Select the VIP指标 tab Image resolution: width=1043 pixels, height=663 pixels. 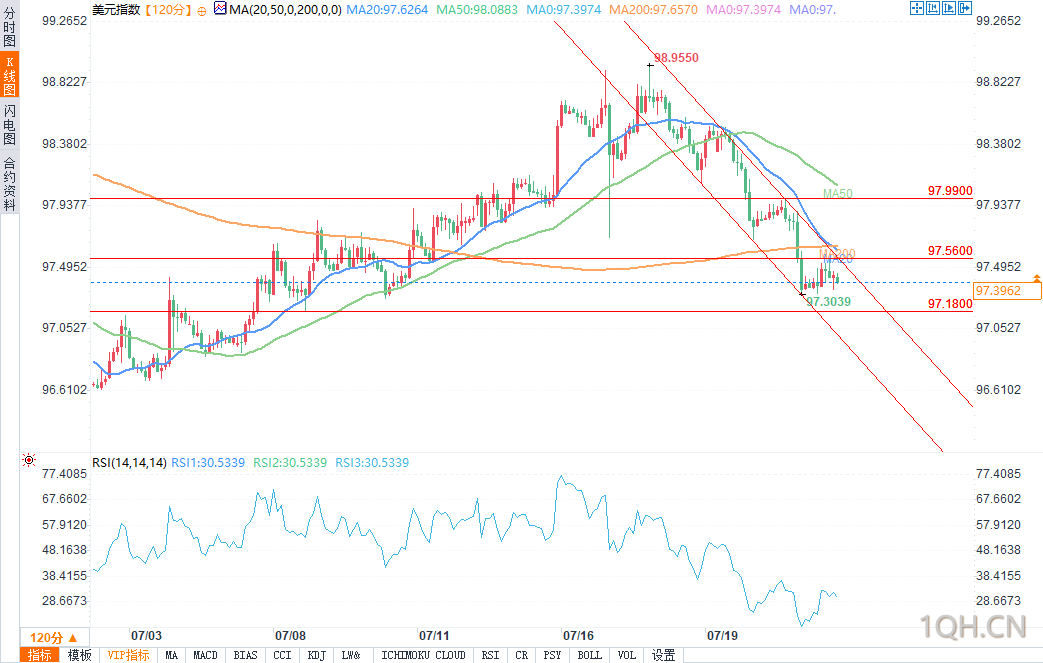coord(128,655)
